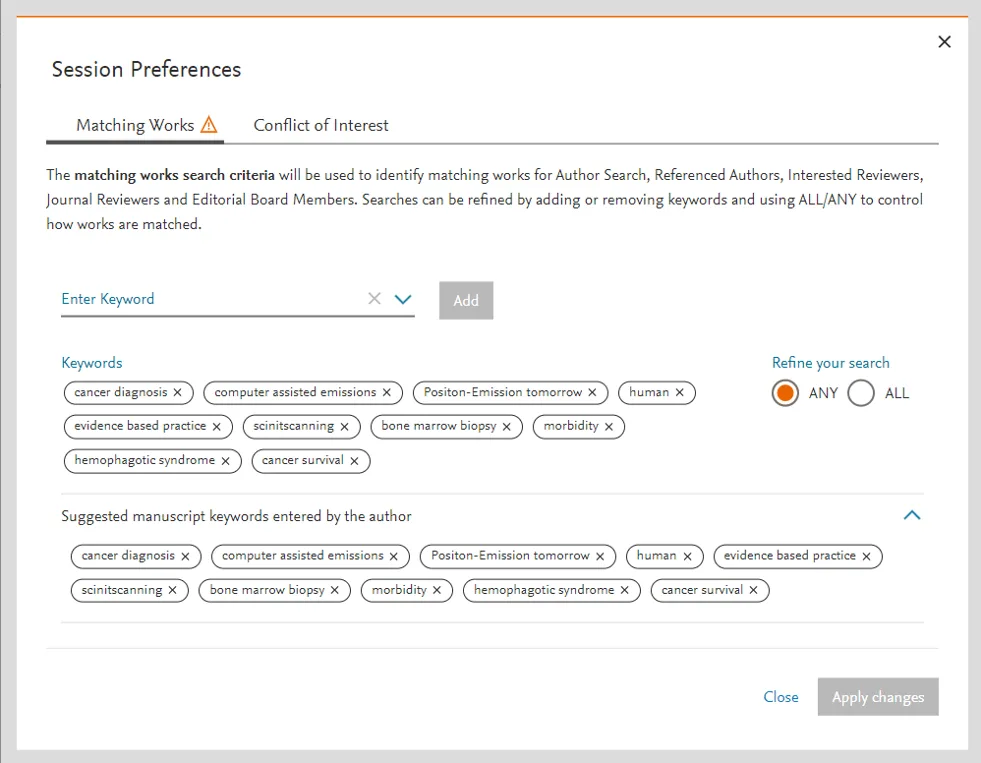Screen dimensions: 981x763
Task: Switch matching mode to ALL
Action: pos(860,393)
